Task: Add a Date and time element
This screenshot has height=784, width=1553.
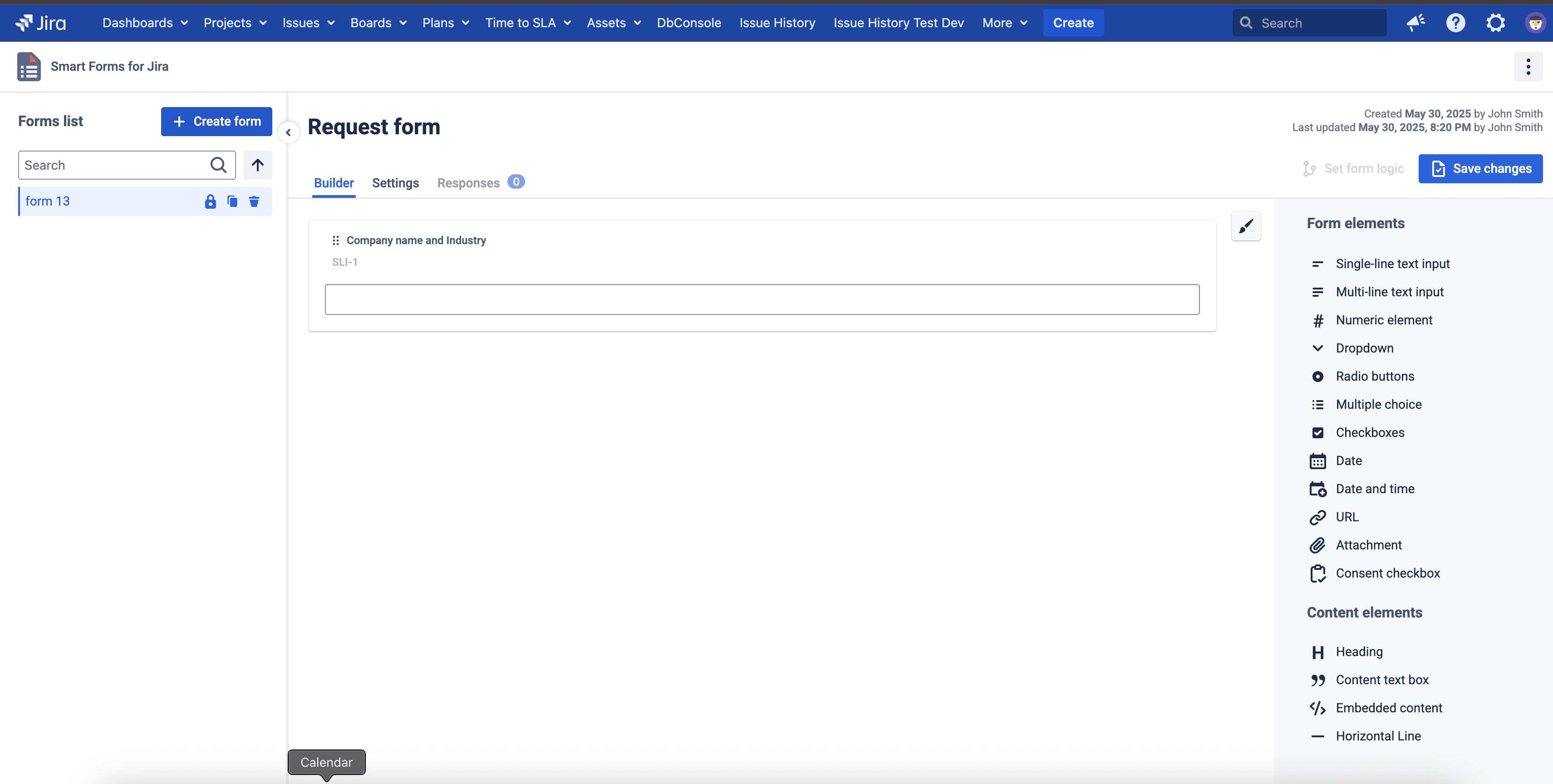Action: click(1375, 488)
